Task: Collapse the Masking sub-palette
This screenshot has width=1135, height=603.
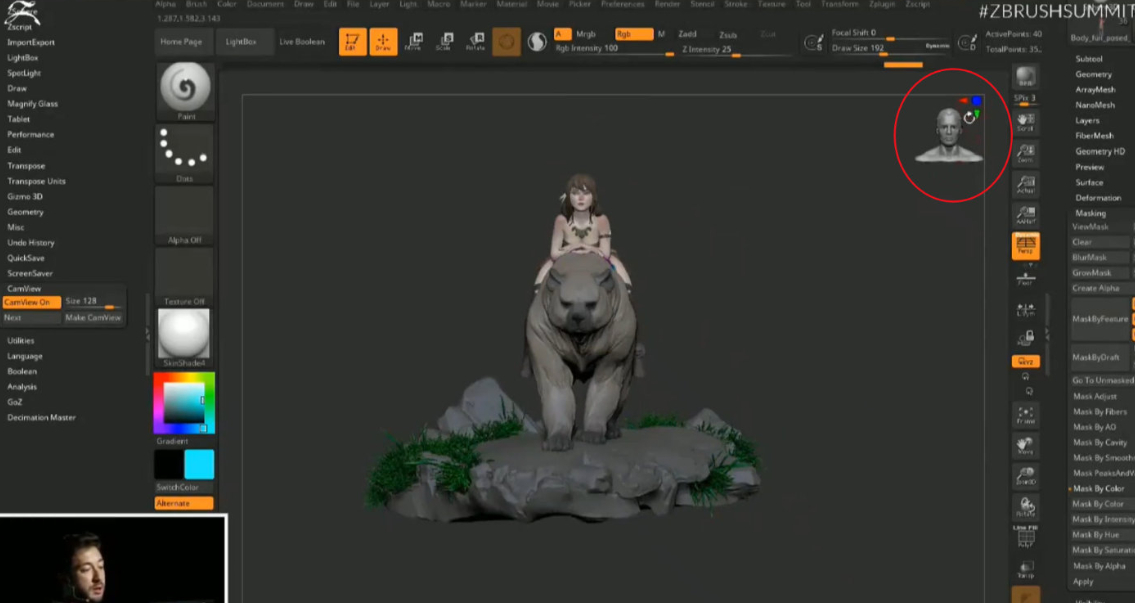Action: coord(1090,213)
